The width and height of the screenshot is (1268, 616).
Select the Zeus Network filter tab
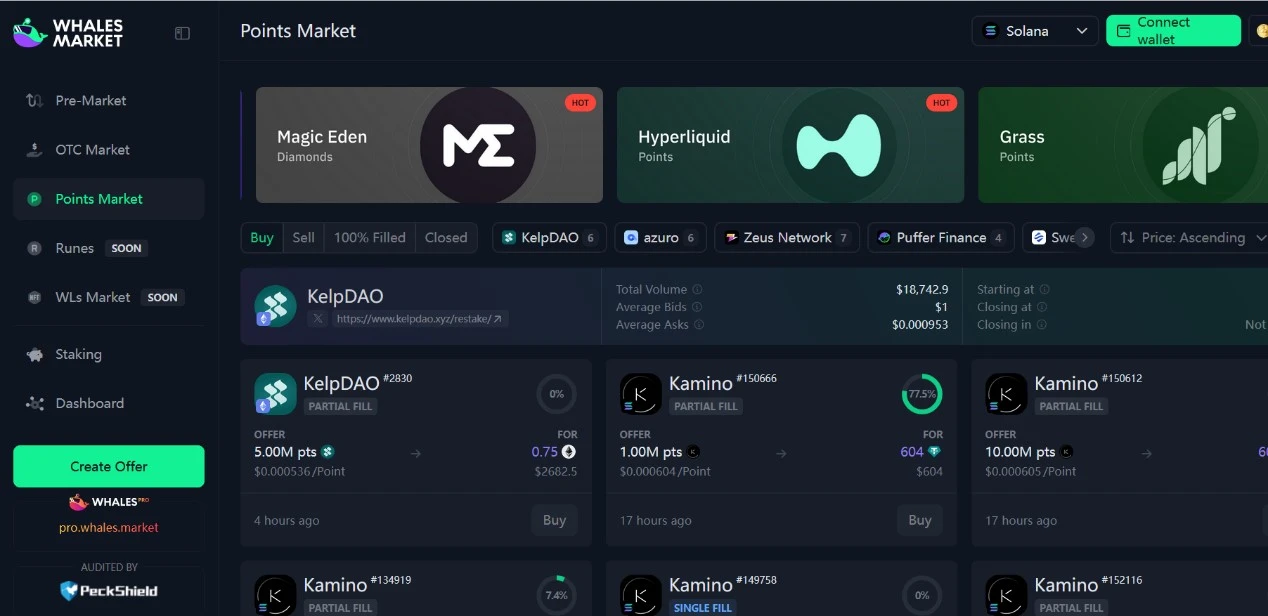[787, 237]
